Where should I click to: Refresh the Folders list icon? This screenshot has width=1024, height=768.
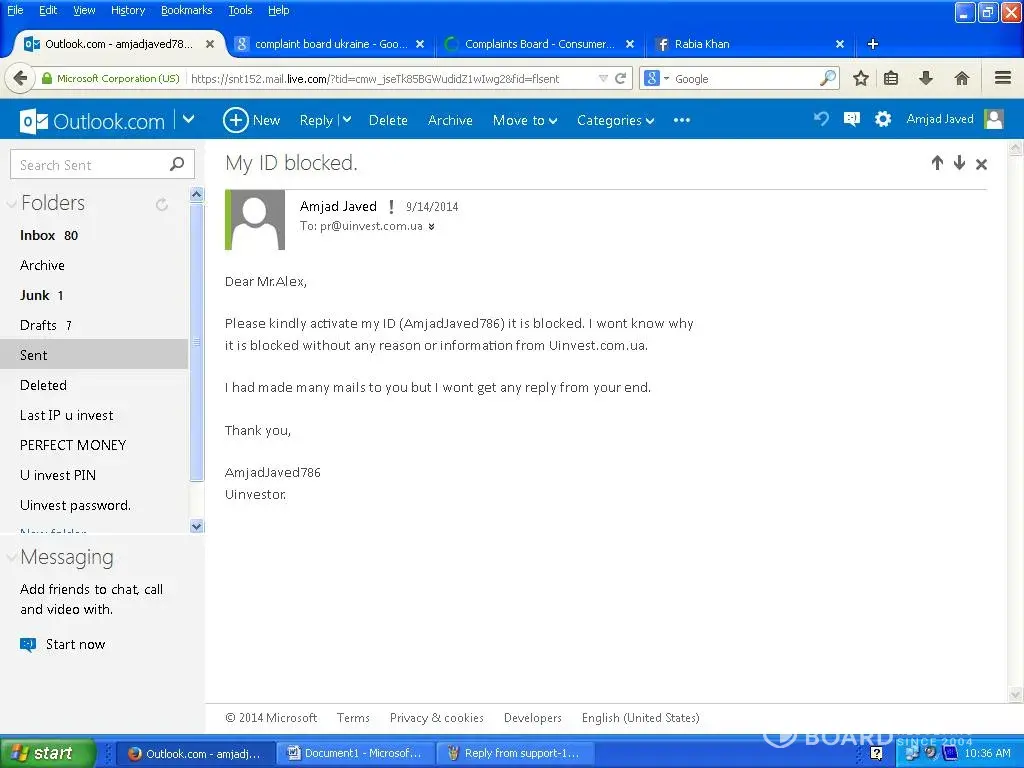[162, 204]
